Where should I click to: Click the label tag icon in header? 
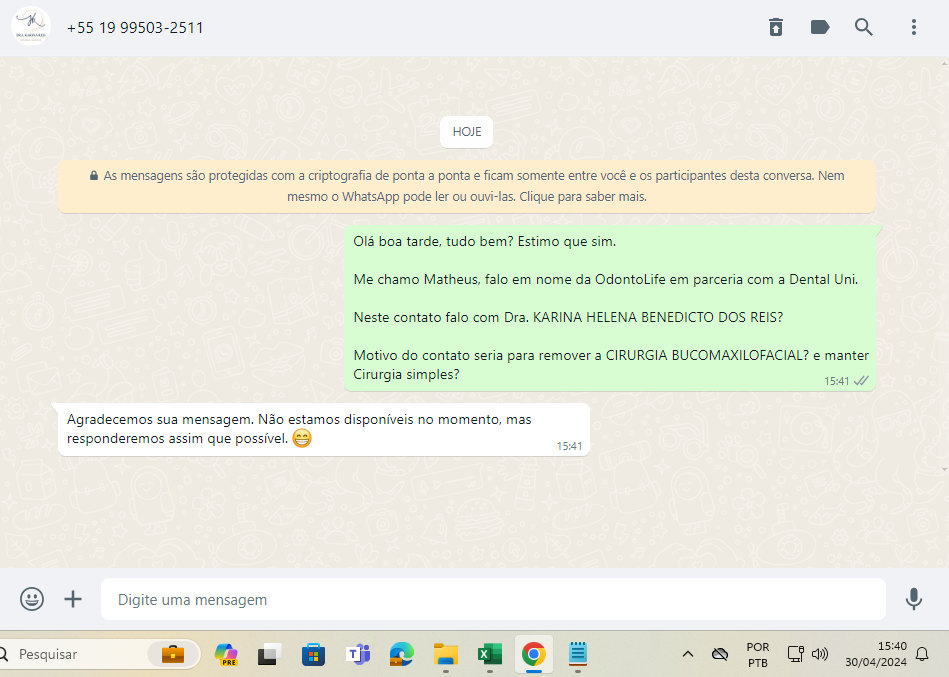819,27
